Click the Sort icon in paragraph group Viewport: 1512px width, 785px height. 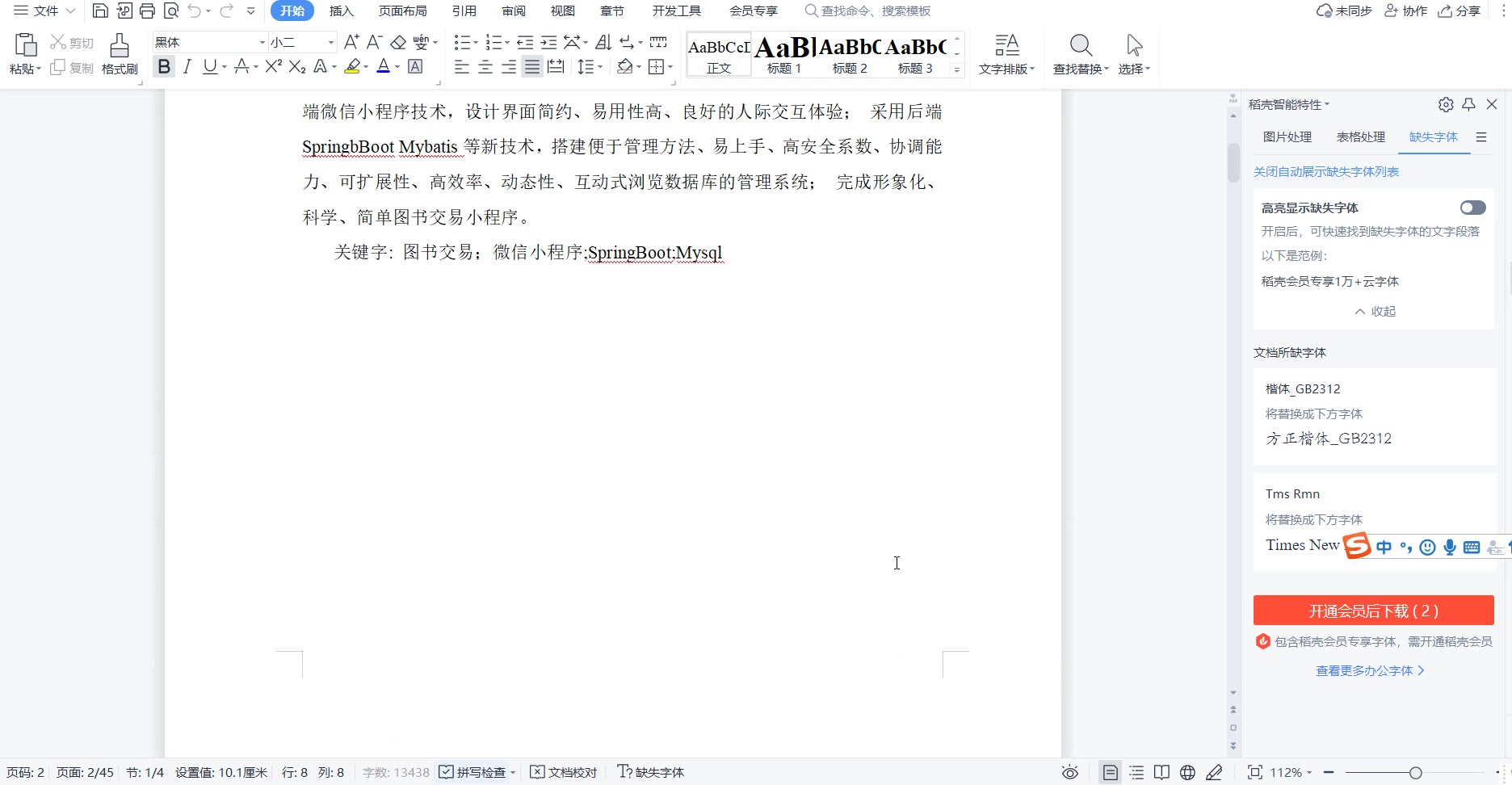point(603,42)
